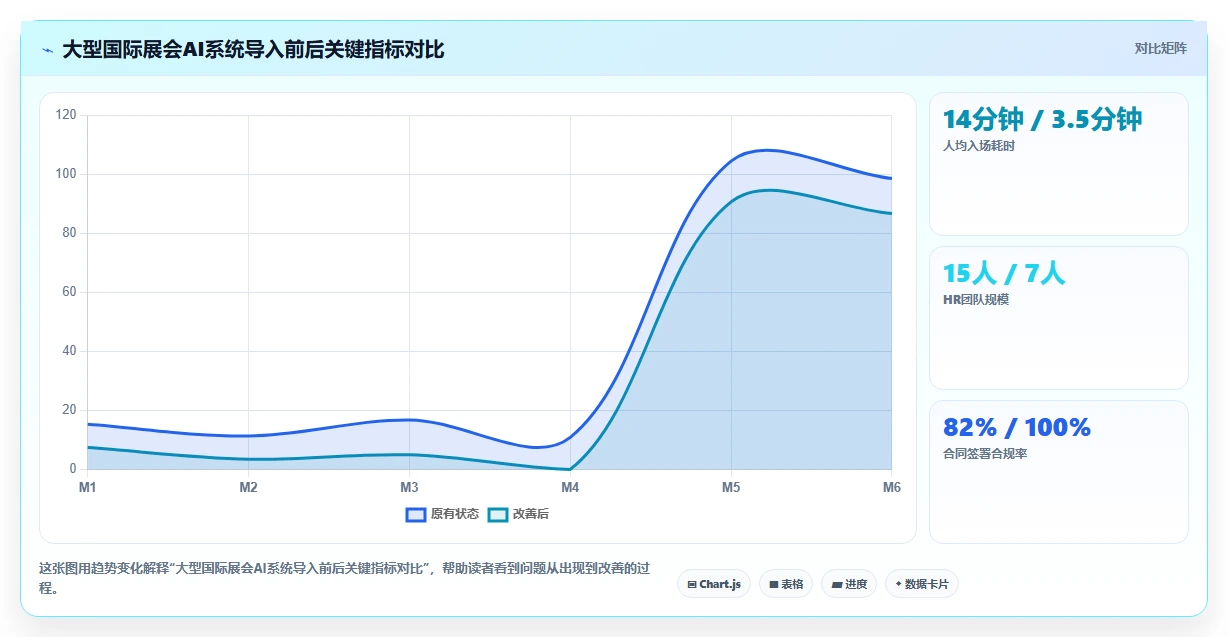Click the 60 y-axis value
Viewport: 1228px width, 637px height.
click(69, 292)
